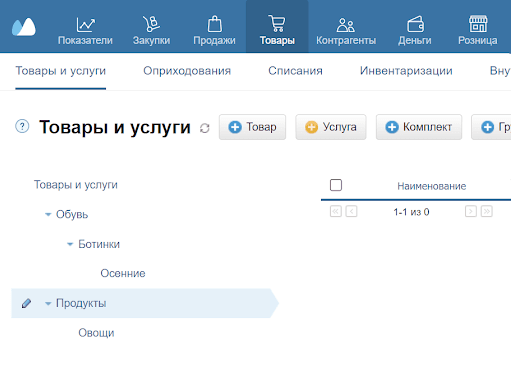This screenshot has width=511, height=372.
Task: Go to last page of results
Action: 487,211
